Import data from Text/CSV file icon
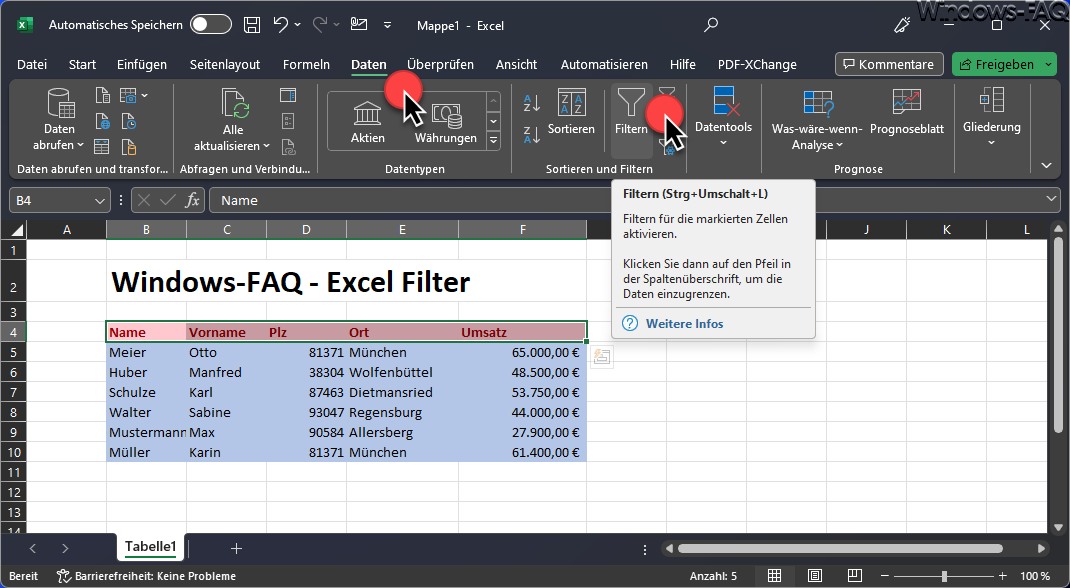The image size is (1070, 588). pos(102,95)
